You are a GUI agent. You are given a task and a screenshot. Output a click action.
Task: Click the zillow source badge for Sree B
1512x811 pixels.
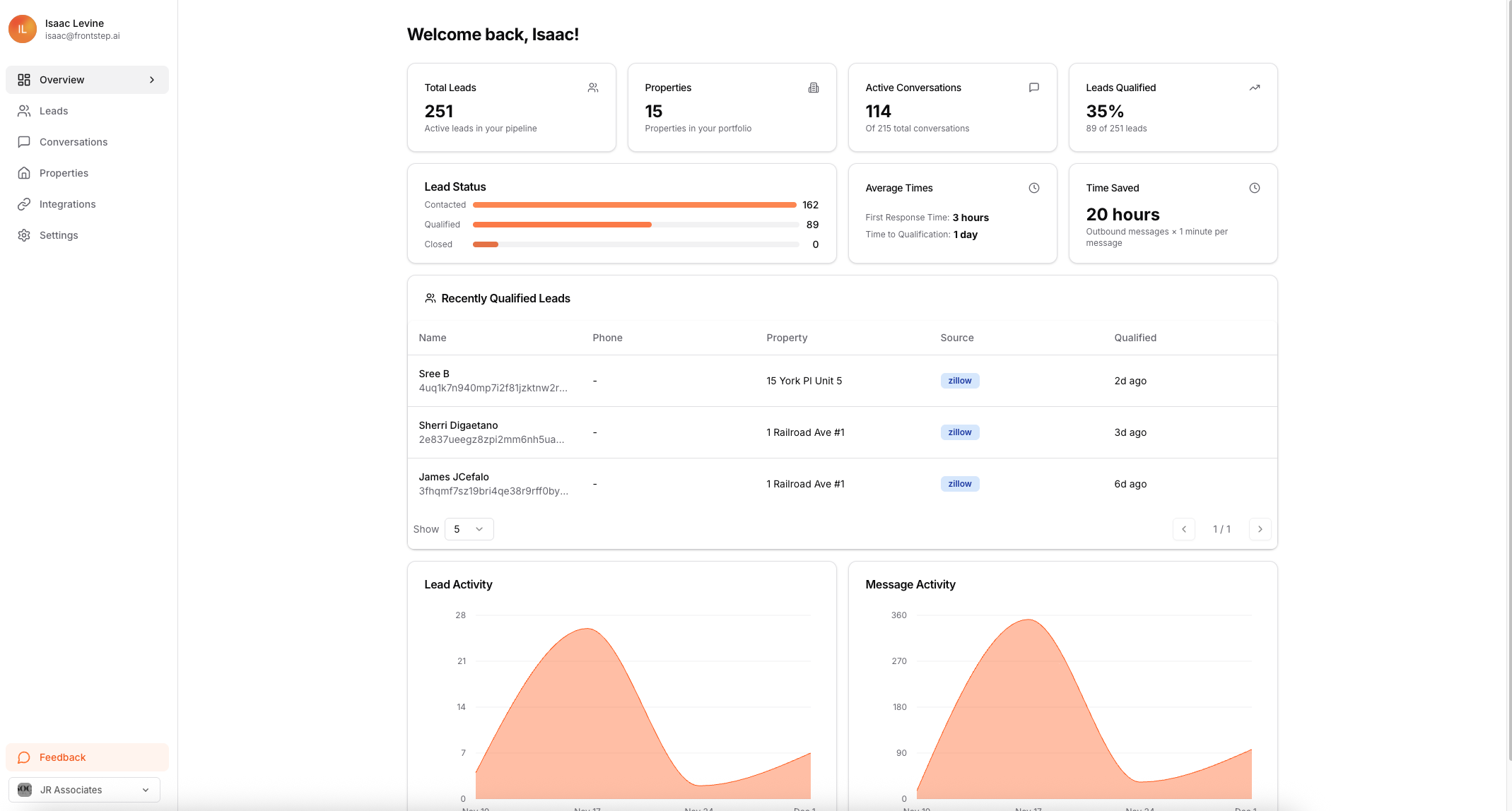click(959, 380)
